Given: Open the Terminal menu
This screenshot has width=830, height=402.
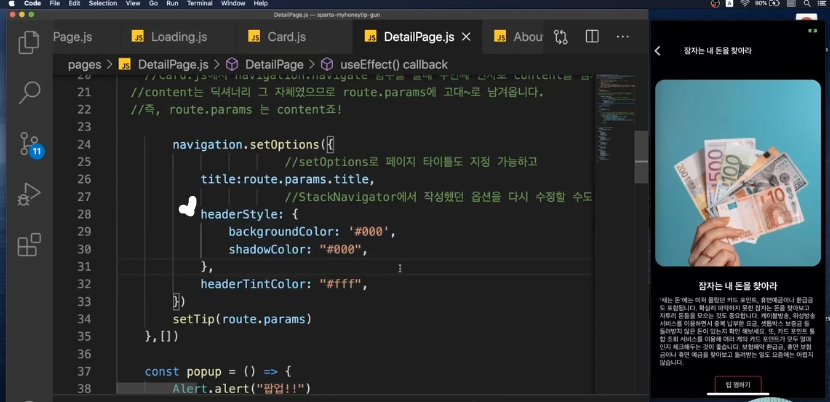Looking at the screenshot, I should 200,3.
